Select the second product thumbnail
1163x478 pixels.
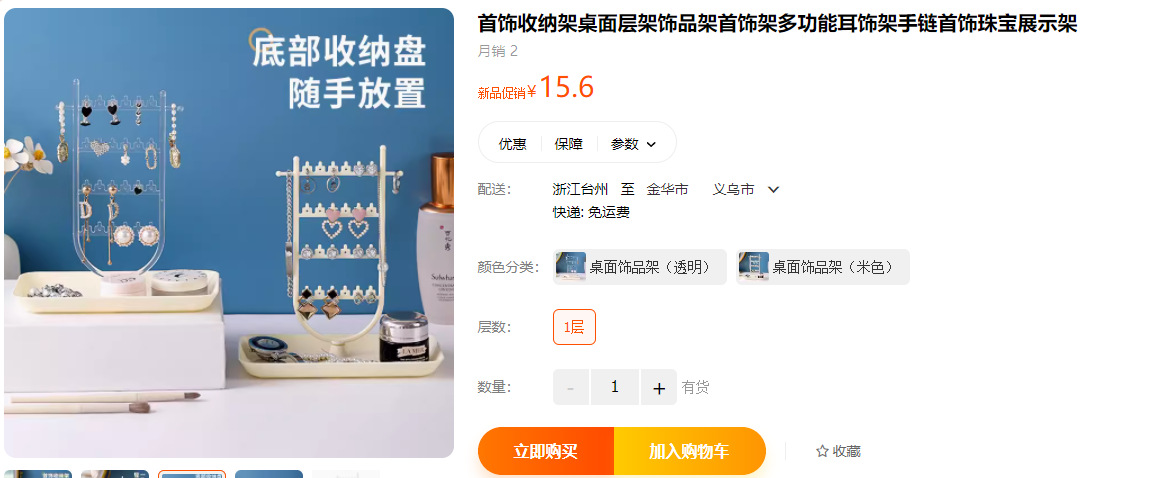coord(115,474)
